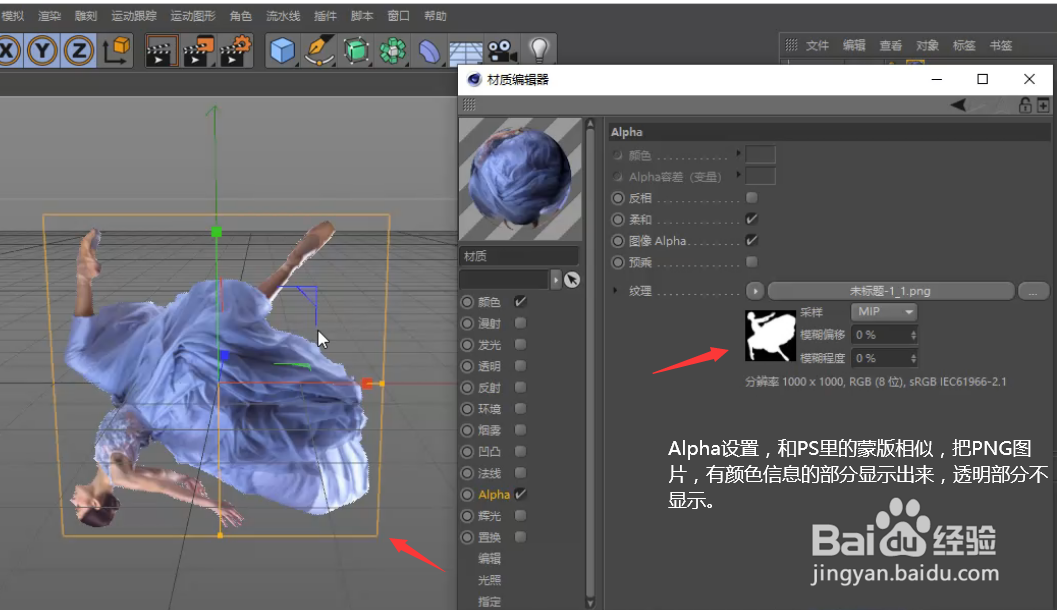Click the object manager grip icon
The image size is (1057, 610).
coord(791,45)
